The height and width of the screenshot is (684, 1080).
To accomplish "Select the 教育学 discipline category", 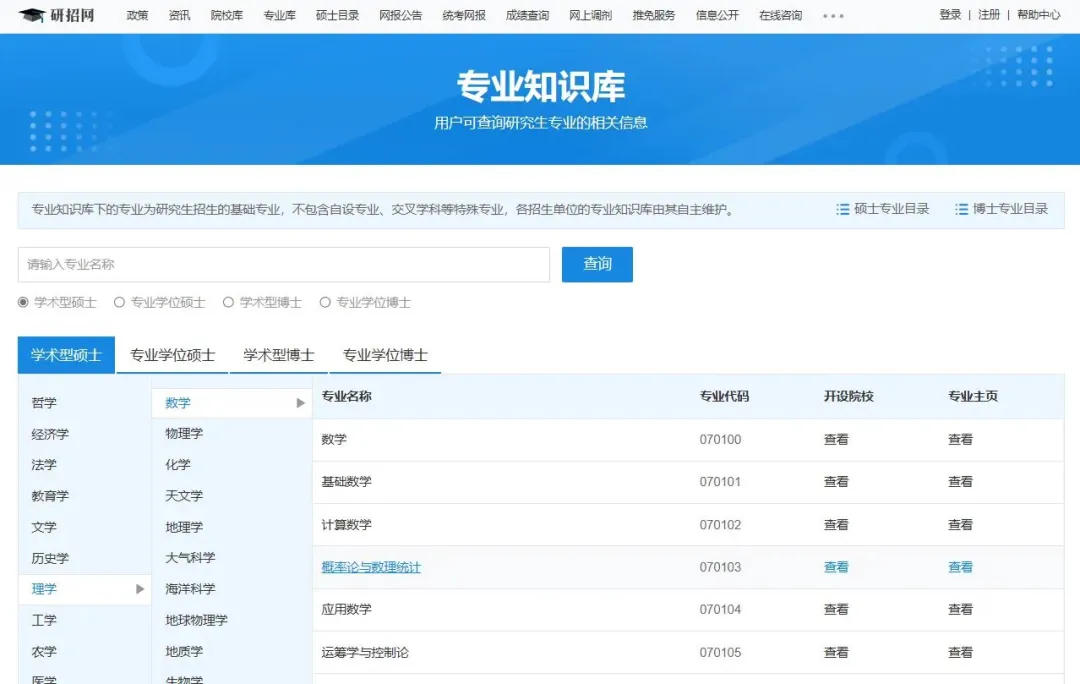I will (50, 496).
